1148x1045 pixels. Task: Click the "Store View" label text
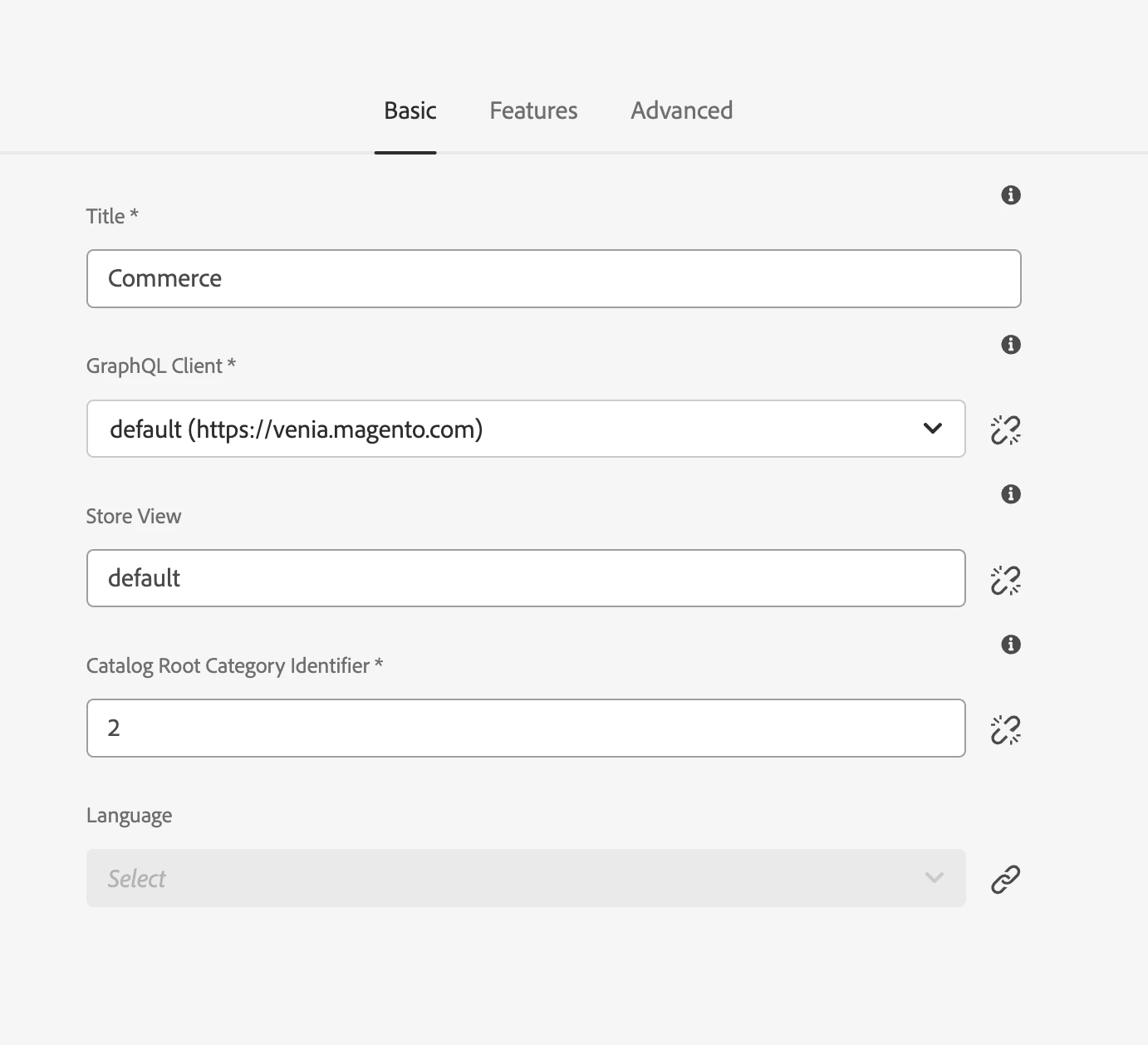coord(134,517)
